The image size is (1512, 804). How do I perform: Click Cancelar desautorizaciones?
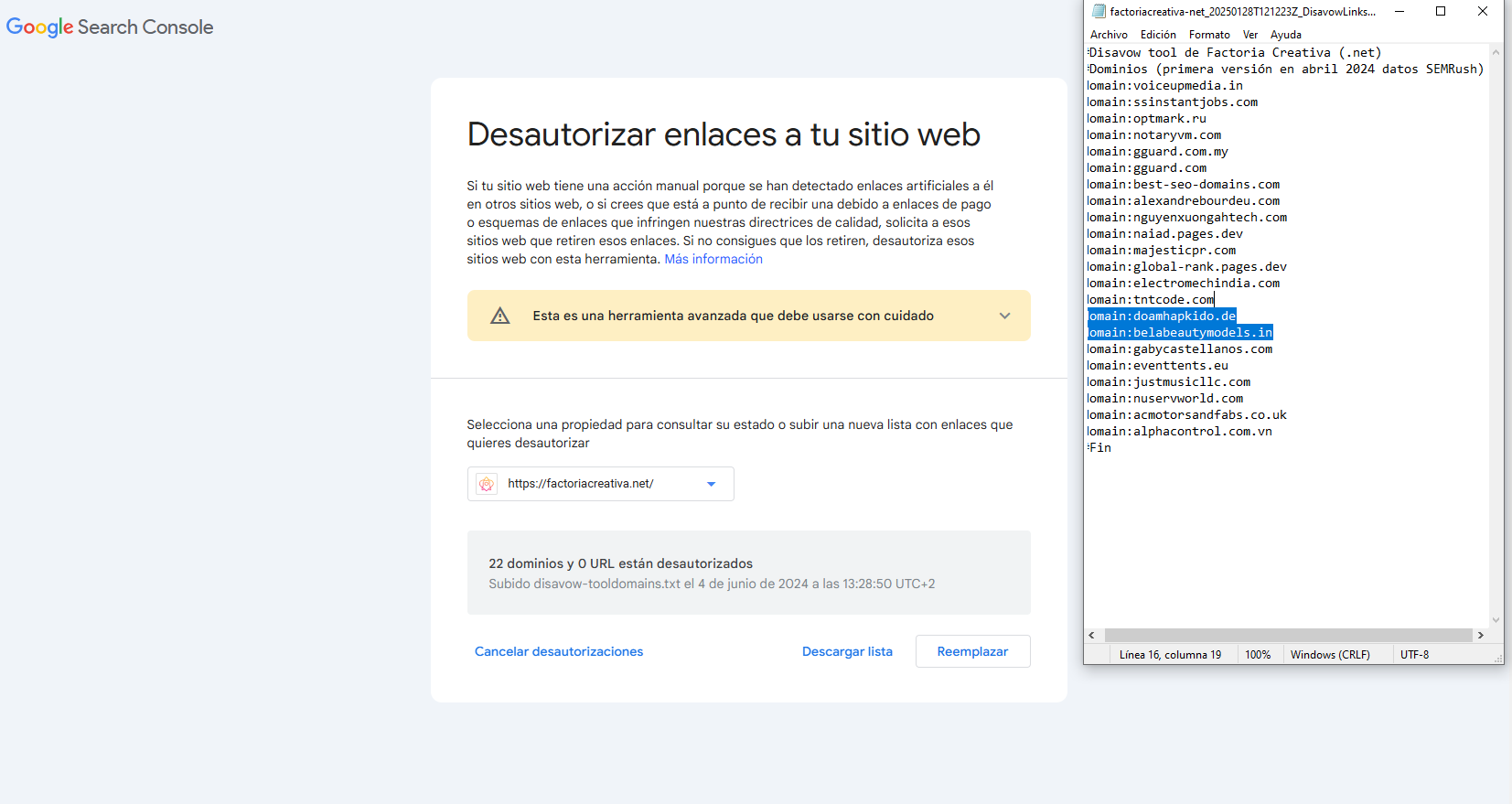(559, 651)
